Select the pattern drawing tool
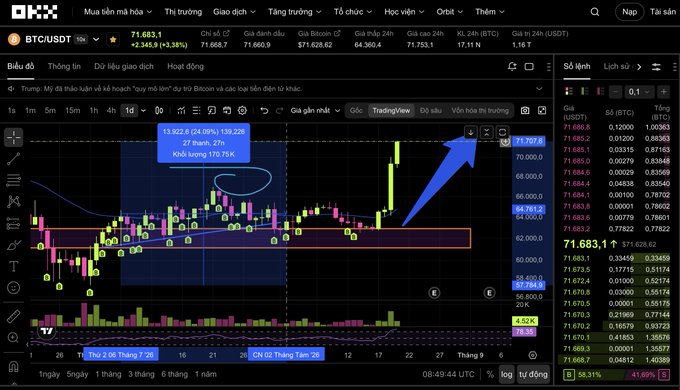The height and width of the screenshot is (390, 680). (13, 201)
